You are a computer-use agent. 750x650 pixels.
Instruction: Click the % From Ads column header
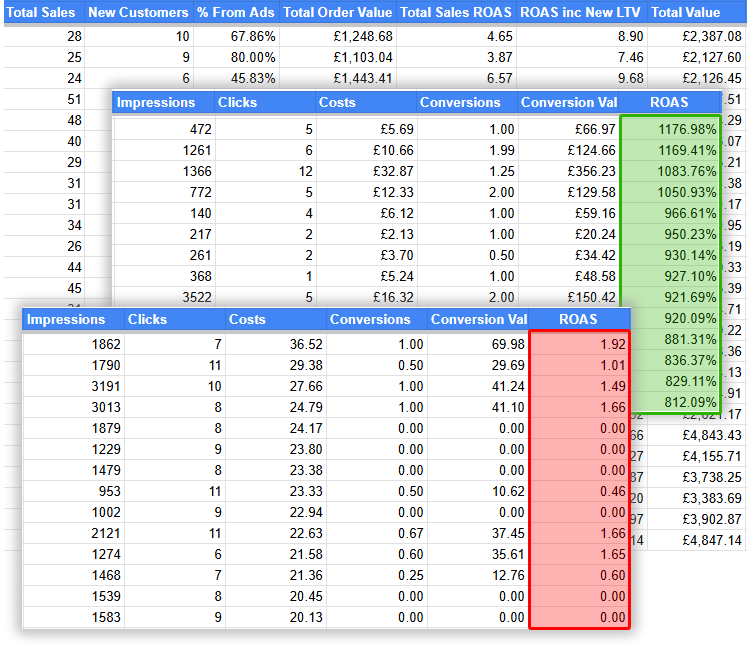[236, 13]
